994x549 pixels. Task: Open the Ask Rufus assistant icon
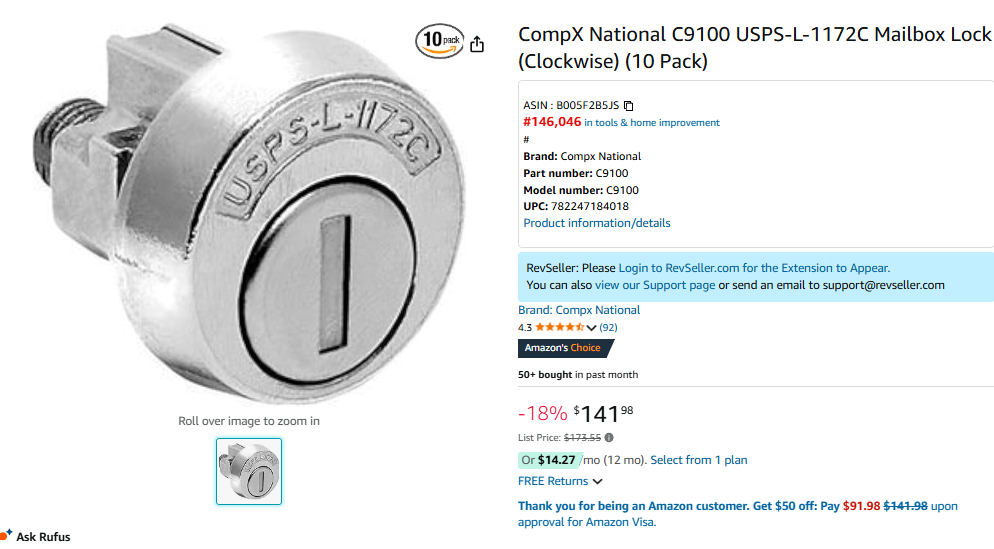[8, 536]
